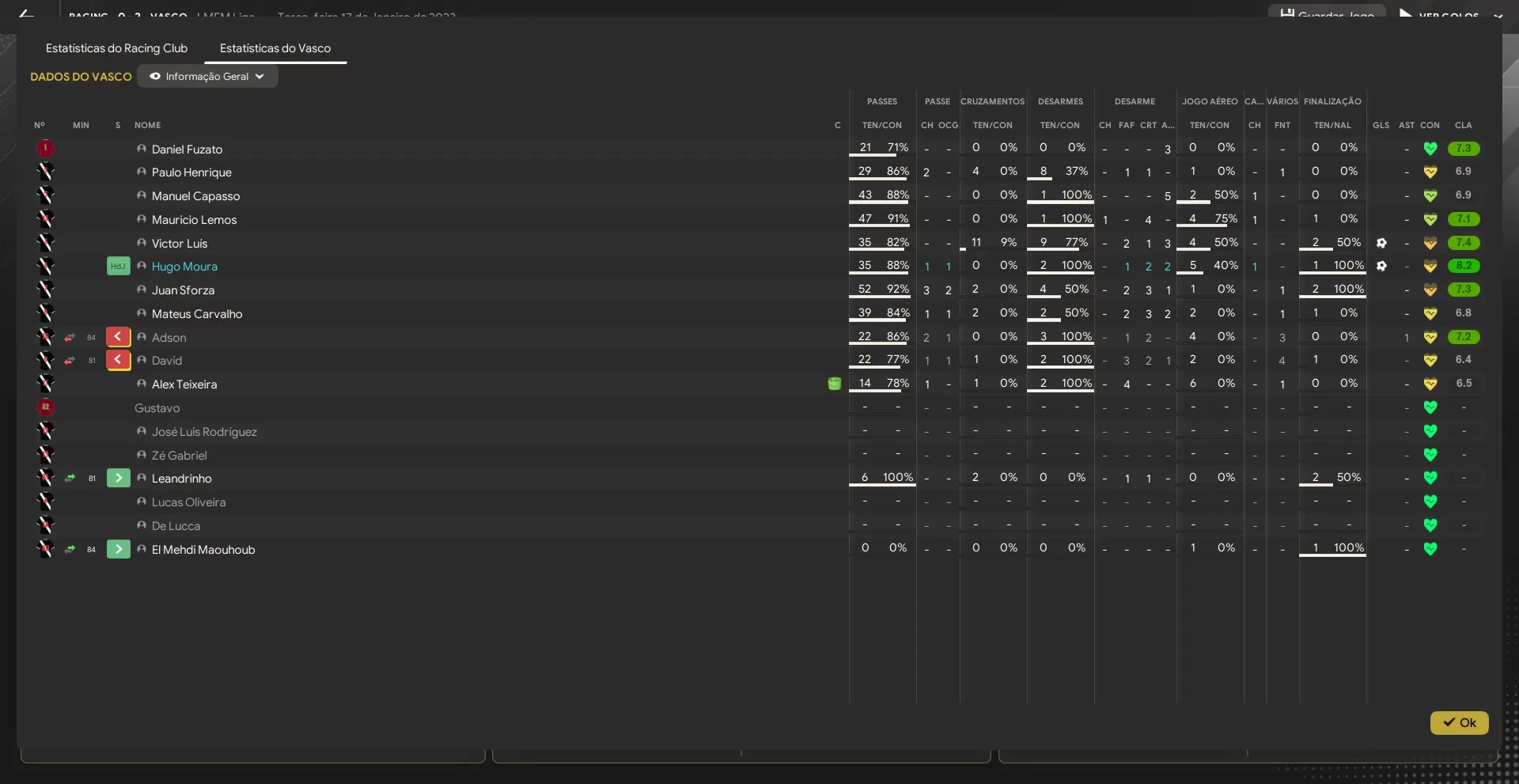Click Juan Sforza's orange condition heart
1519x784 pixels.
pos(1430,290)
